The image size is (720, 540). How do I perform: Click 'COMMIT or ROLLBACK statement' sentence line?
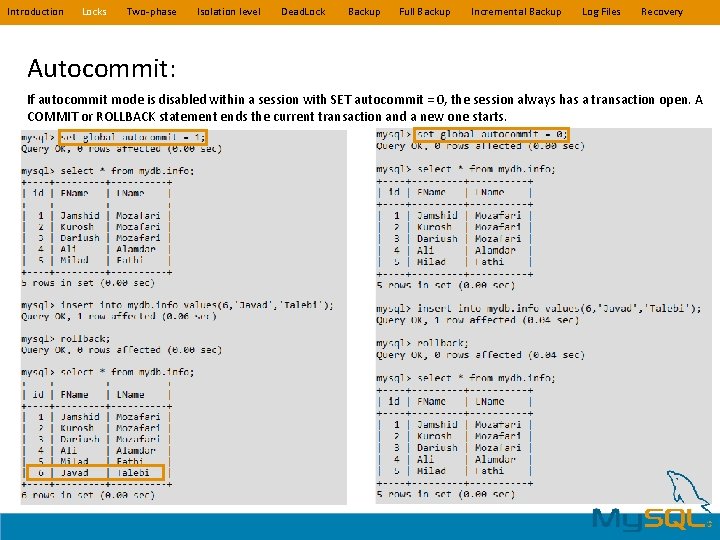(267, 116)
